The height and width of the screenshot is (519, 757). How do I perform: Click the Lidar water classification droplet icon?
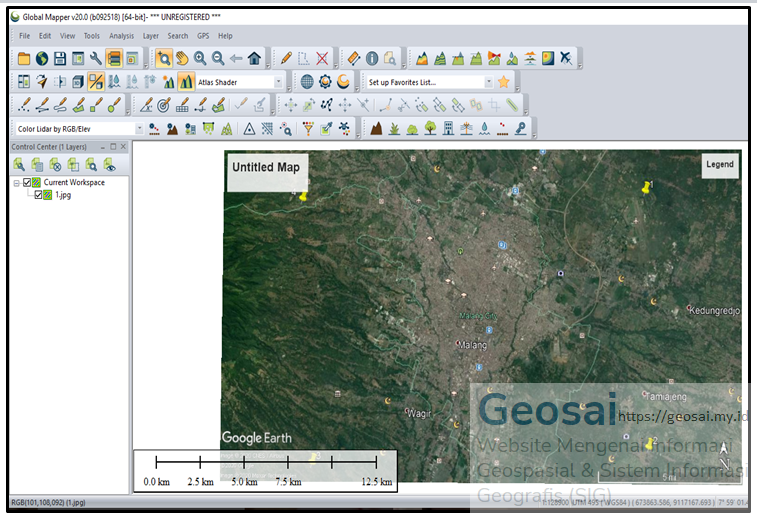coord(485,128)
